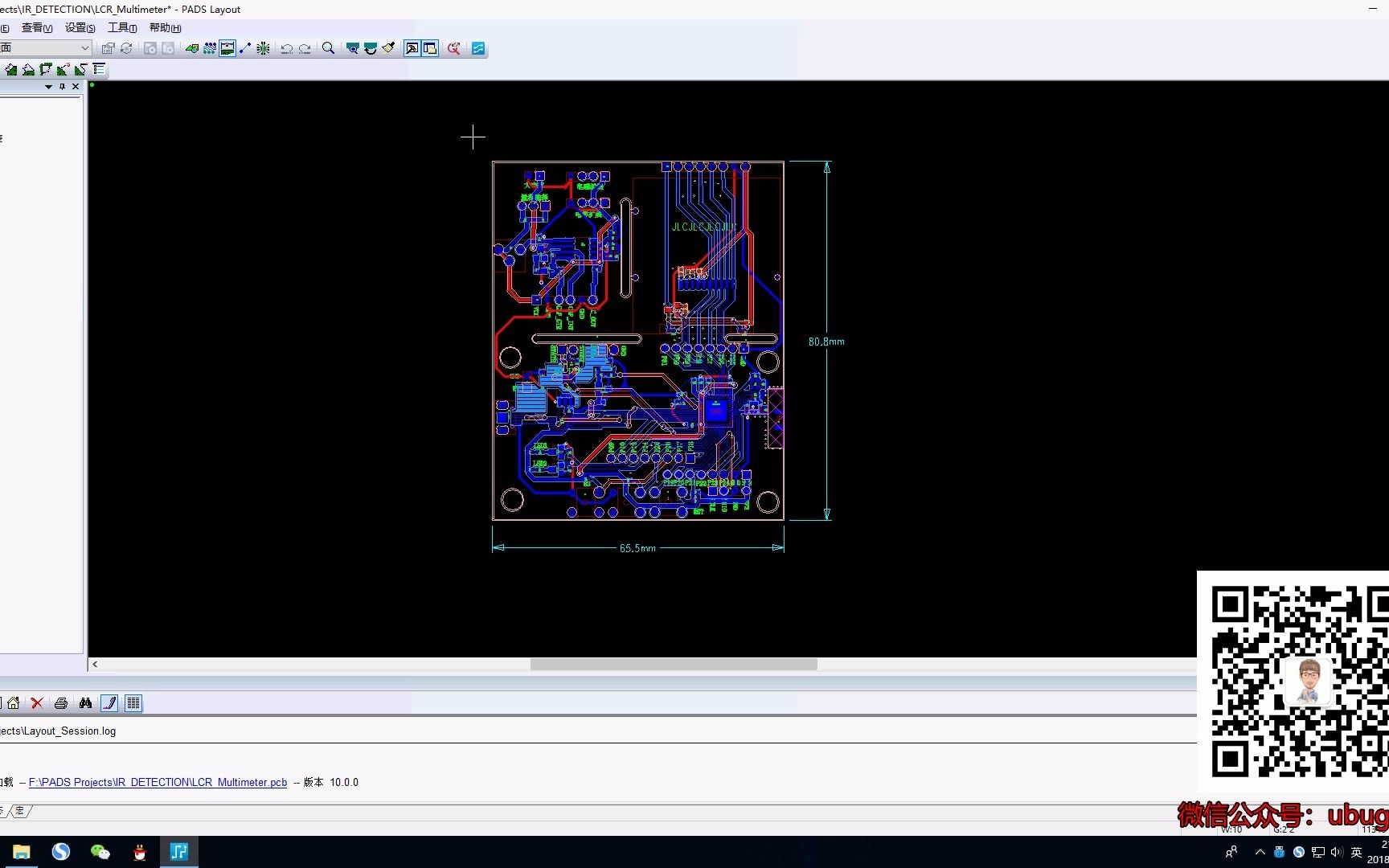Toggle the Project Explorer button
Viewport: 1389px width, 868px height.
point(430,48)
